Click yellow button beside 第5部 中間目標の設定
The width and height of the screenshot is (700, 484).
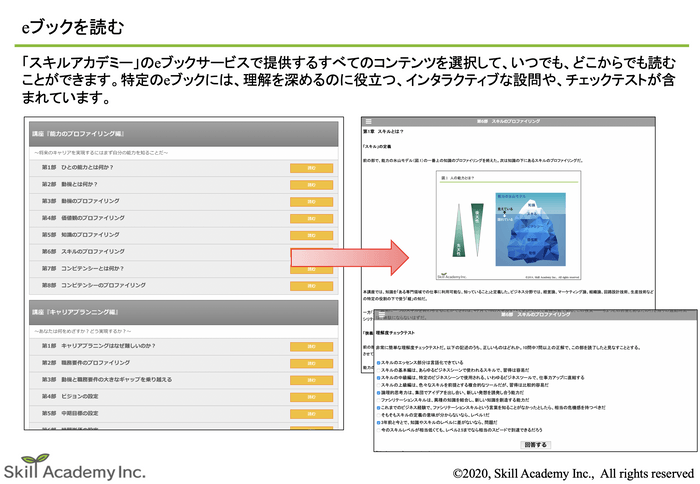(x=311, y=414)
